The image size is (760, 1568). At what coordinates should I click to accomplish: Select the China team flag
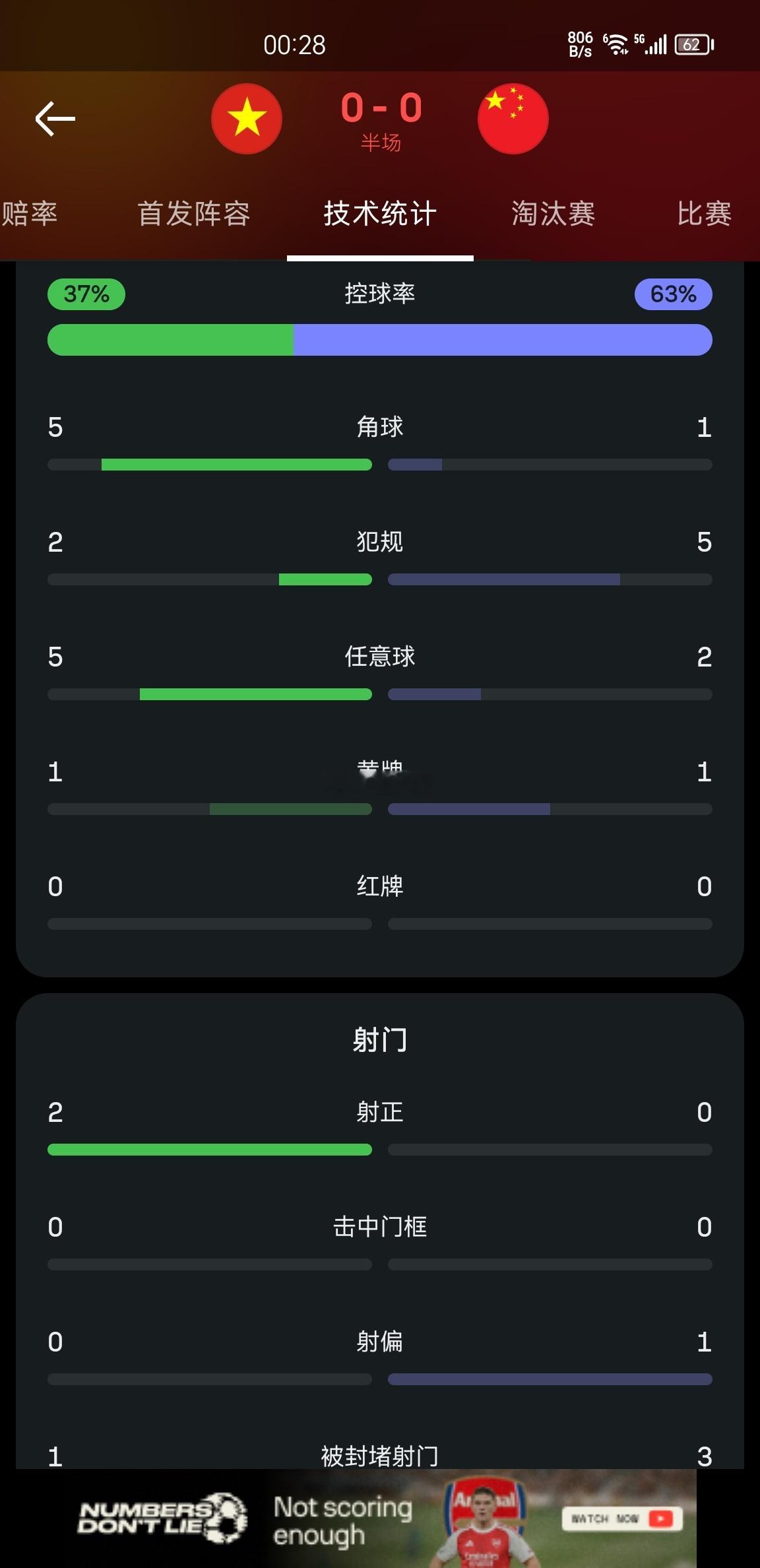[x=514, y=118]
